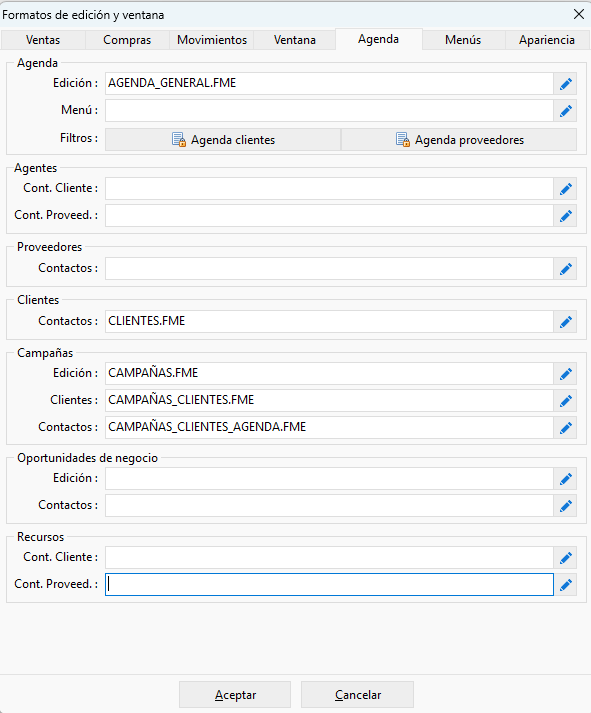This screenshot has width=591, height=713.
Task: Click pencil for Agentes Cont. Proveed. field
Action: (566, 216)
